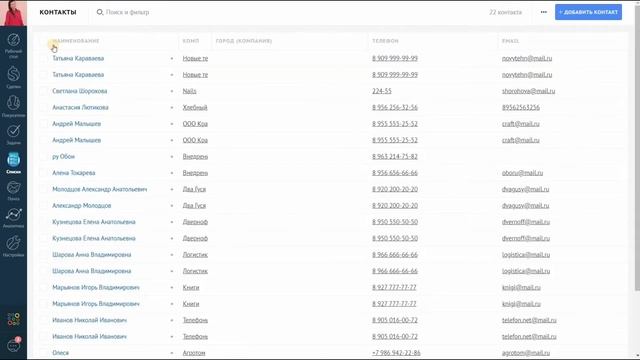Screen dimensions: 640x360
Task: Click email agrotom@mail.ru
Action: click(526, 353)
